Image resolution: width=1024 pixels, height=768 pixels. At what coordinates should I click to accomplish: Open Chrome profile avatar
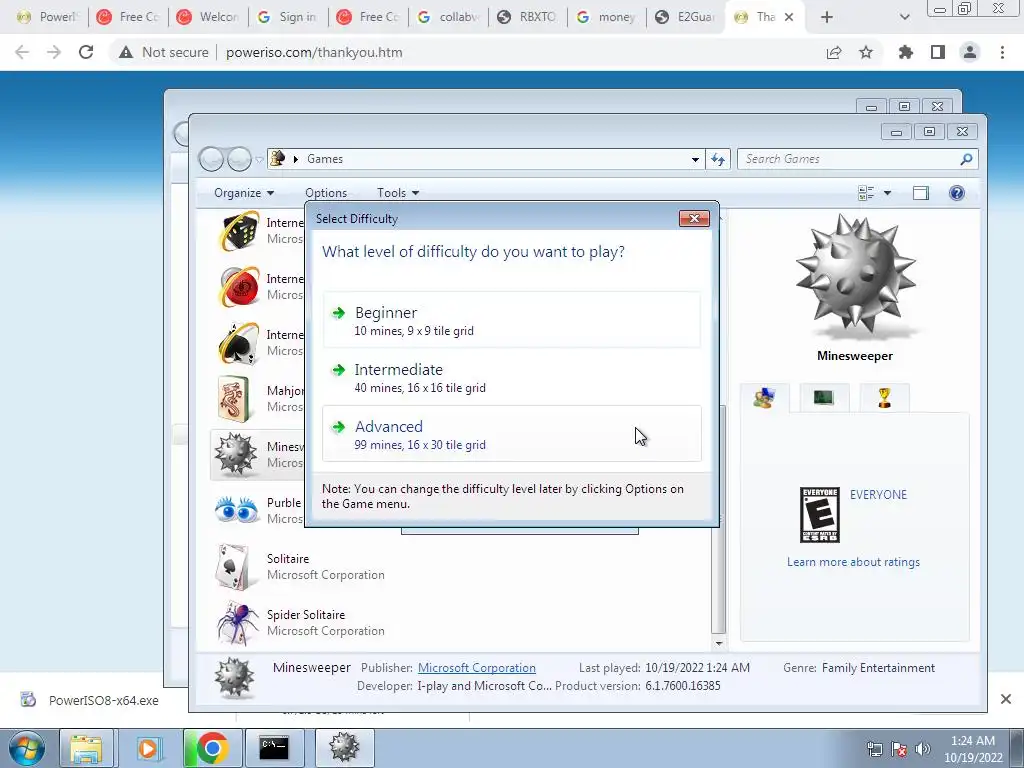tap(970, 52)
